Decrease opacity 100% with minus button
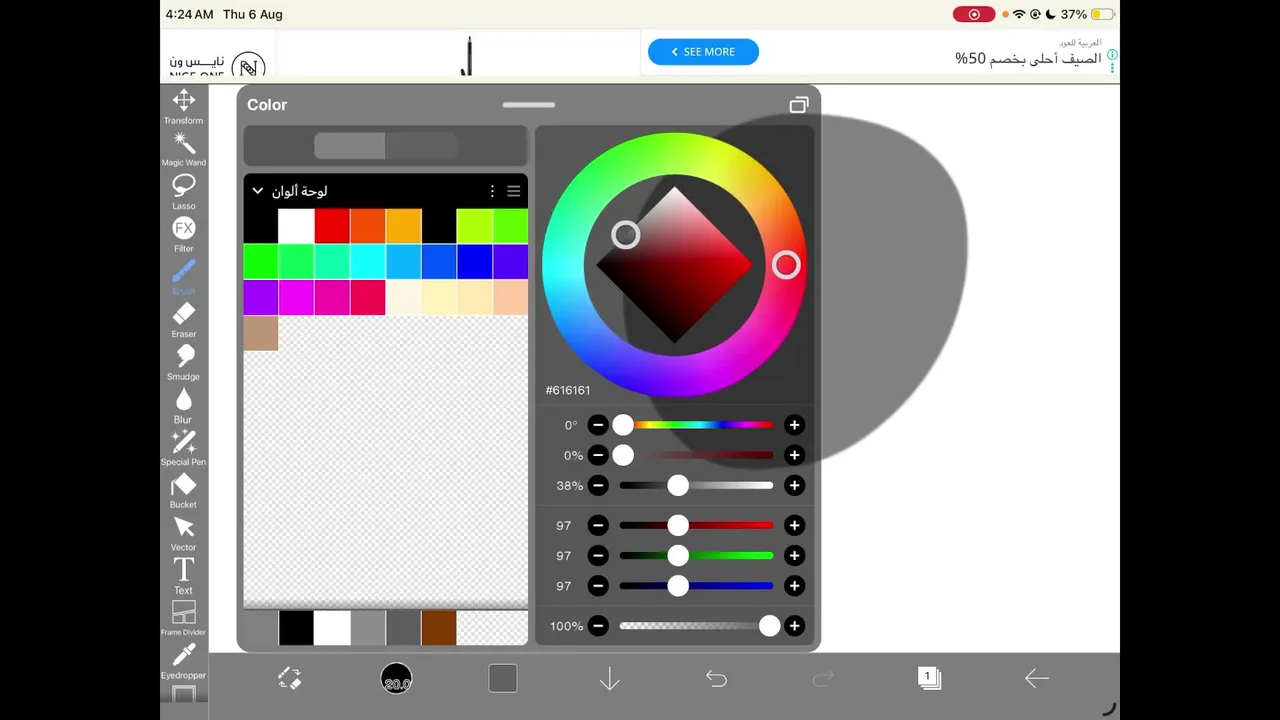Viewport: 1280px width, 720px height. tap(598, 626)
